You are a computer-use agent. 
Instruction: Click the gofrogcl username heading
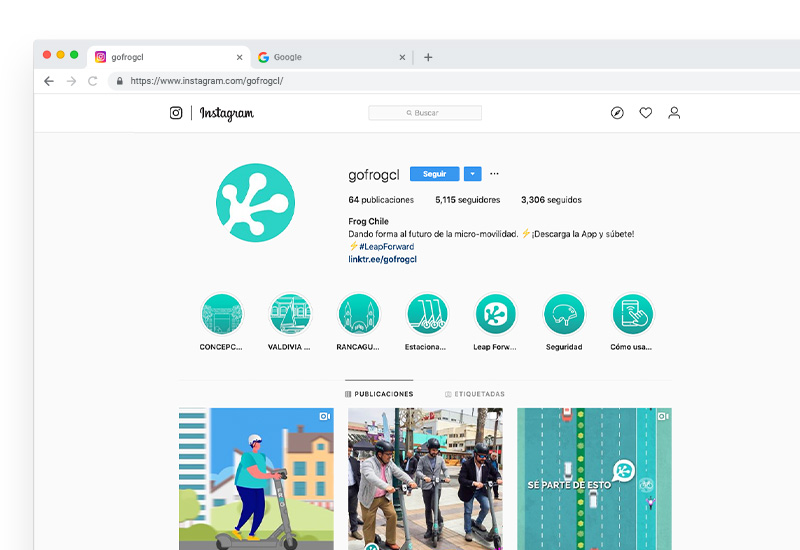pos(374,174)
